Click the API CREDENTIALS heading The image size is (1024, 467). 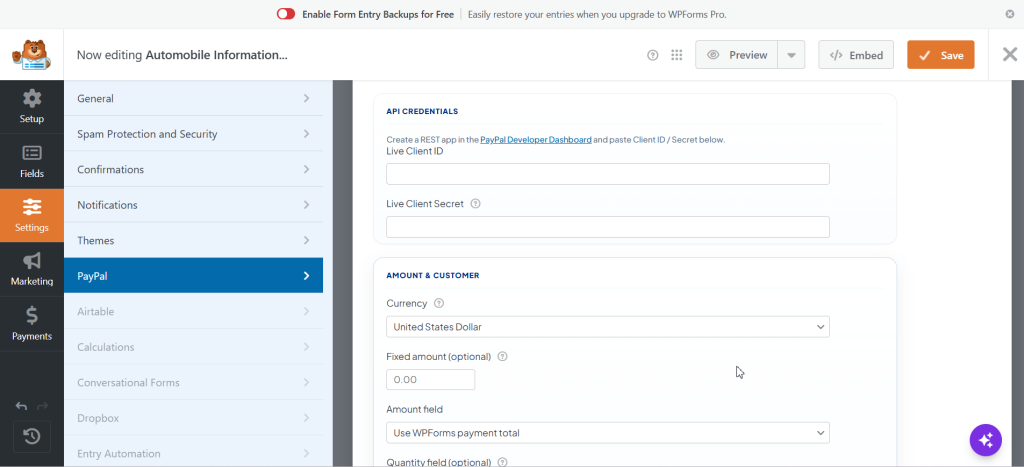coord(422,112)
